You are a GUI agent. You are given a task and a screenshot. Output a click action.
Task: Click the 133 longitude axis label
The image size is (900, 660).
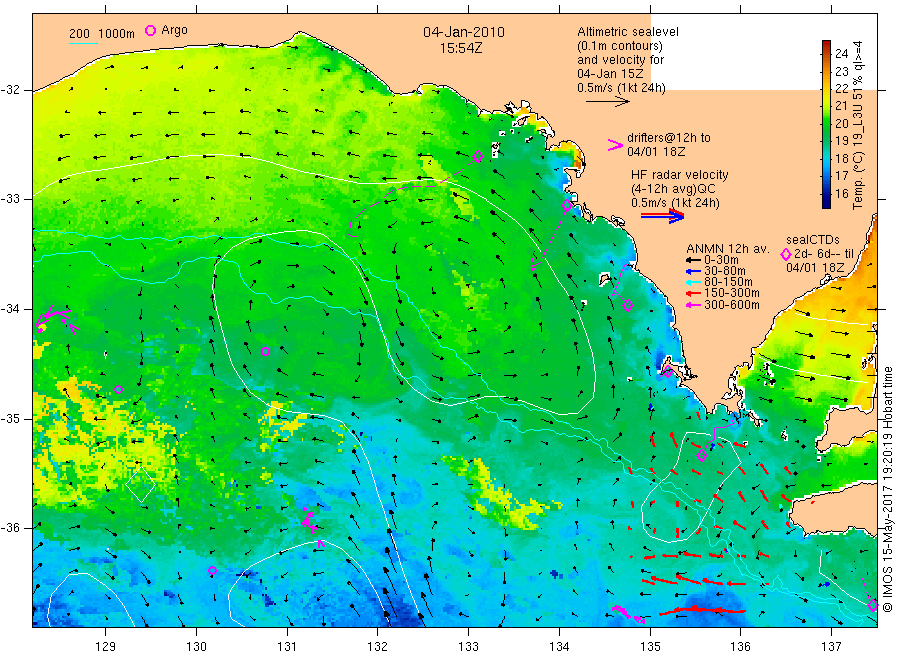pyautogui.click(x=468, y=646)
